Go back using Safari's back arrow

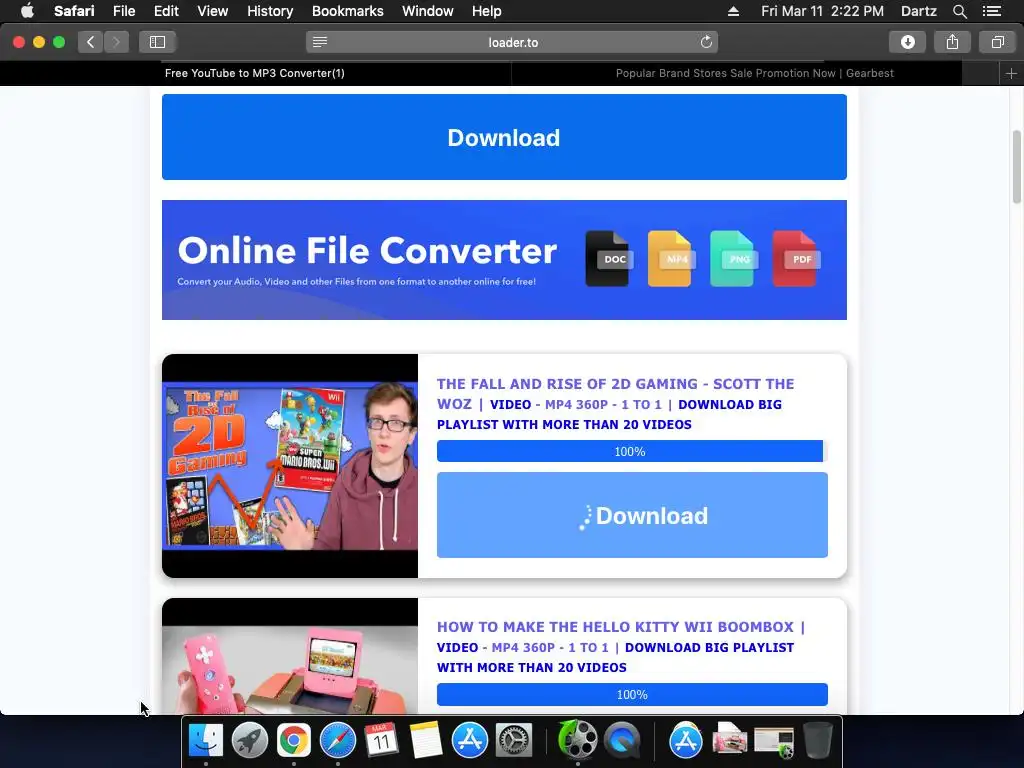point(91,42)
